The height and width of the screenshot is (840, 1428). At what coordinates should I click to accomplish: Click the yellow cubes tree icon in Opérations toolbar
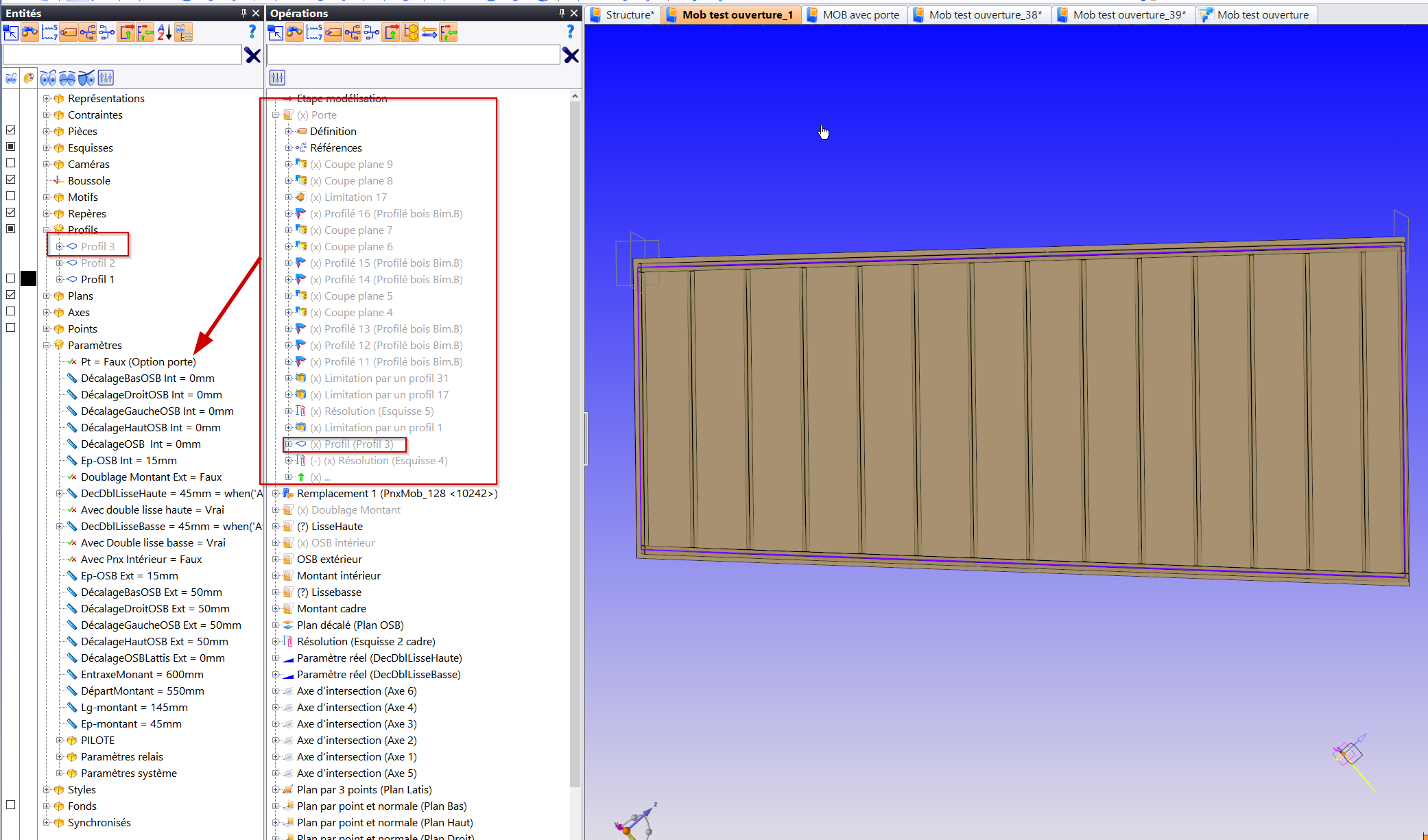tap(410, 32)
